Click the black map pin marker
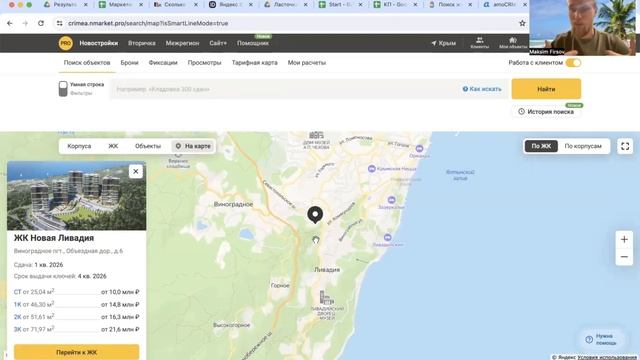Image resolution: width=640 pixels, height=360 pixels. click(315, 215)
